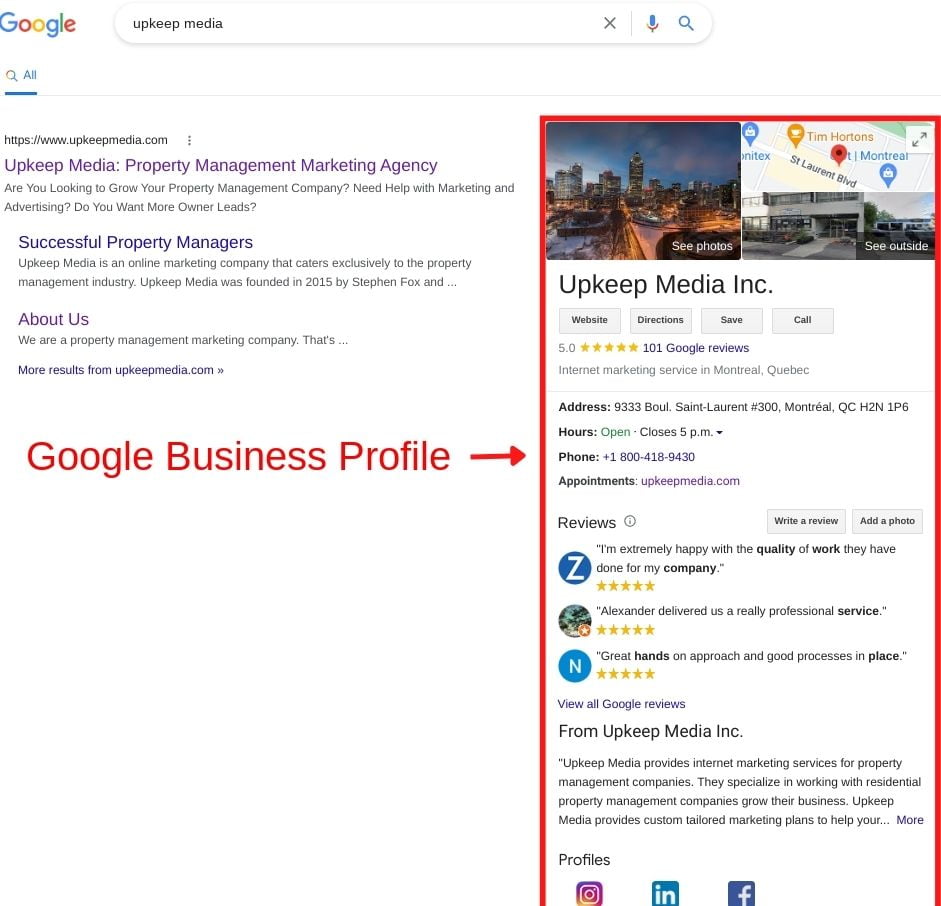
Task: Open the Facebook profile icon
Action: (x=741, y=894)
